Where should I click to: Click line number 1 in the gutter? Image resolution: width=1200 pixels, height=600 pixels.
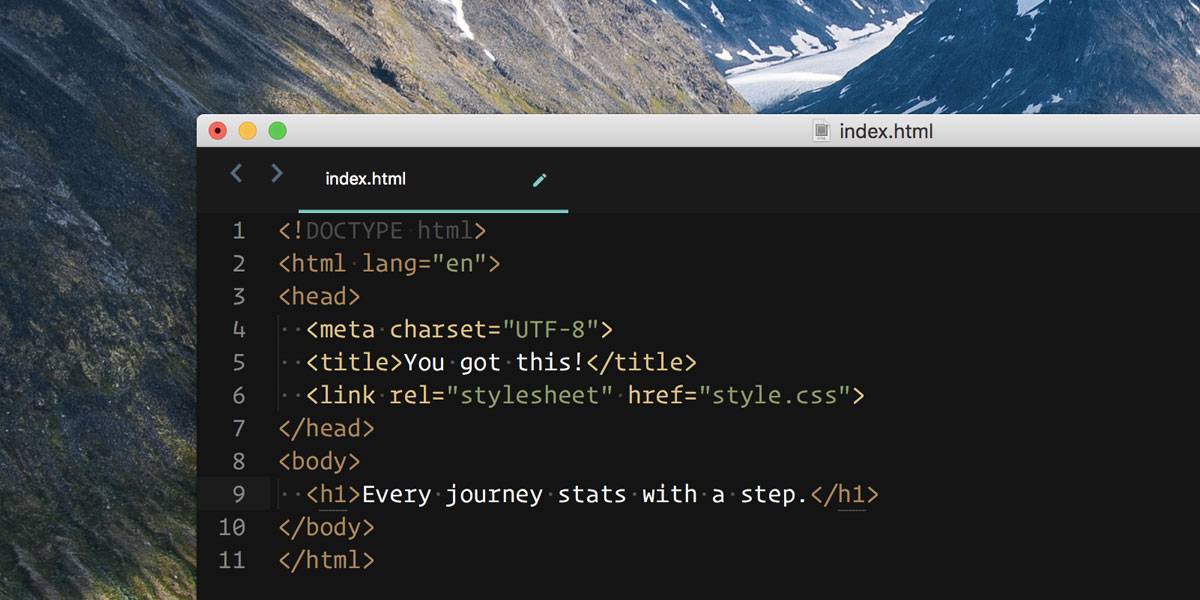point(239,230)
